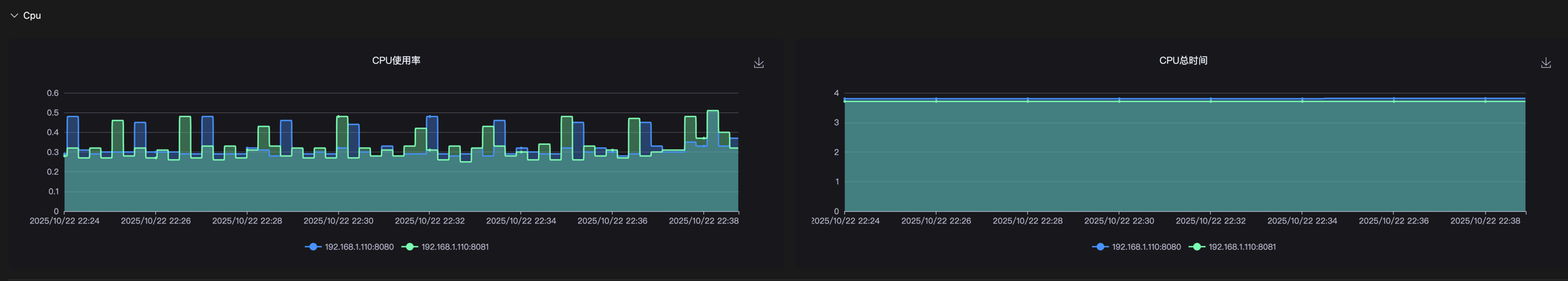Toggle 192.168.1.110:8081 series in CPU使用率 legend
The image size is (1568, 281).
[x=446, y=247]
